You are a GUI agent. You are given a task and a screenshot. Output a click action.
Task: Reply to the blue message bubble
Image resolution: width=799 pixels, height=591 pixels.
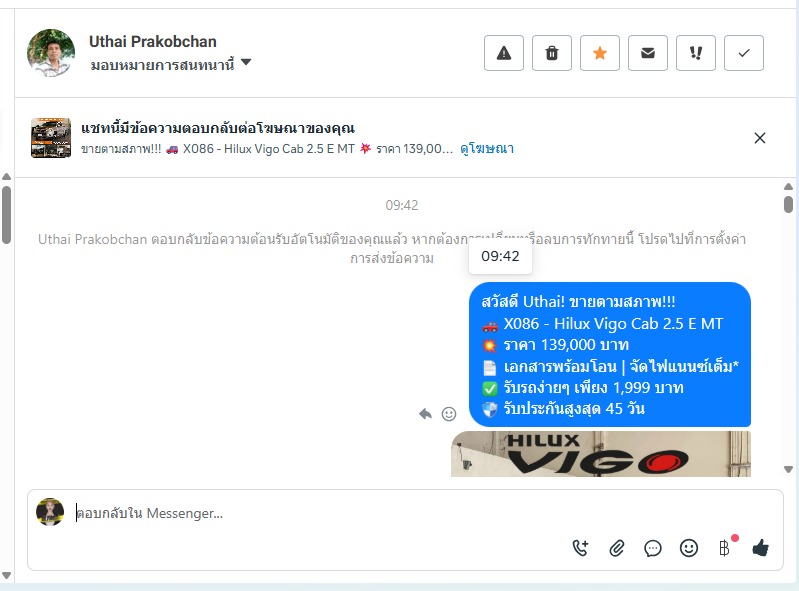coord(425,414)
